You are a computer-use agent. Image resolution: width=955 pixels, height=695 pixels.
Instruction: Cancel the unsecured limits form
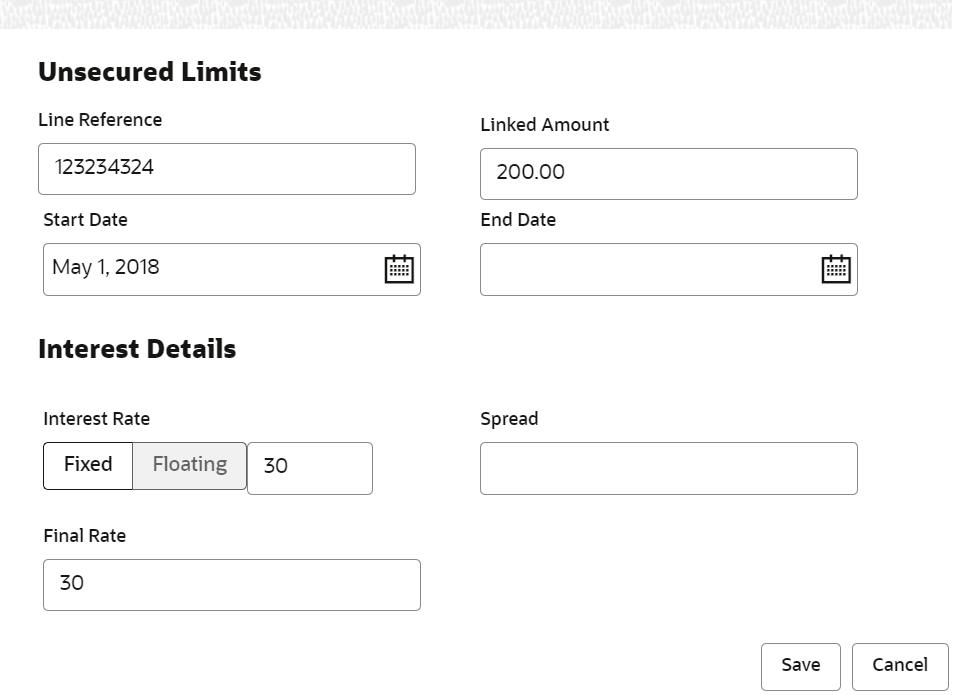click(x=900, y=666)
